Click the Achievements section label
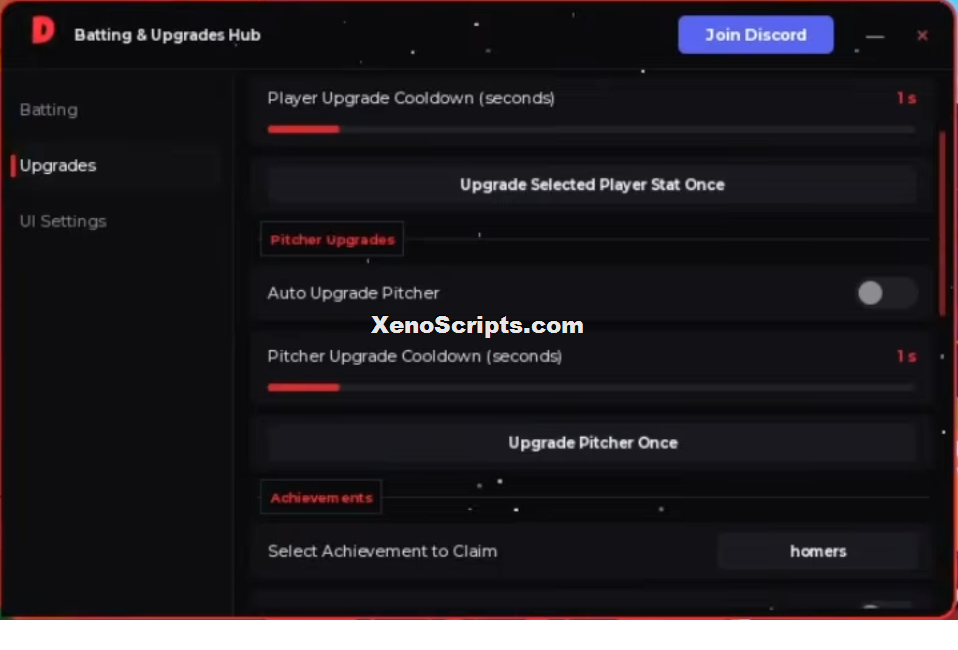958x650 pixels. pyautogui.click(x=321, y=497)
